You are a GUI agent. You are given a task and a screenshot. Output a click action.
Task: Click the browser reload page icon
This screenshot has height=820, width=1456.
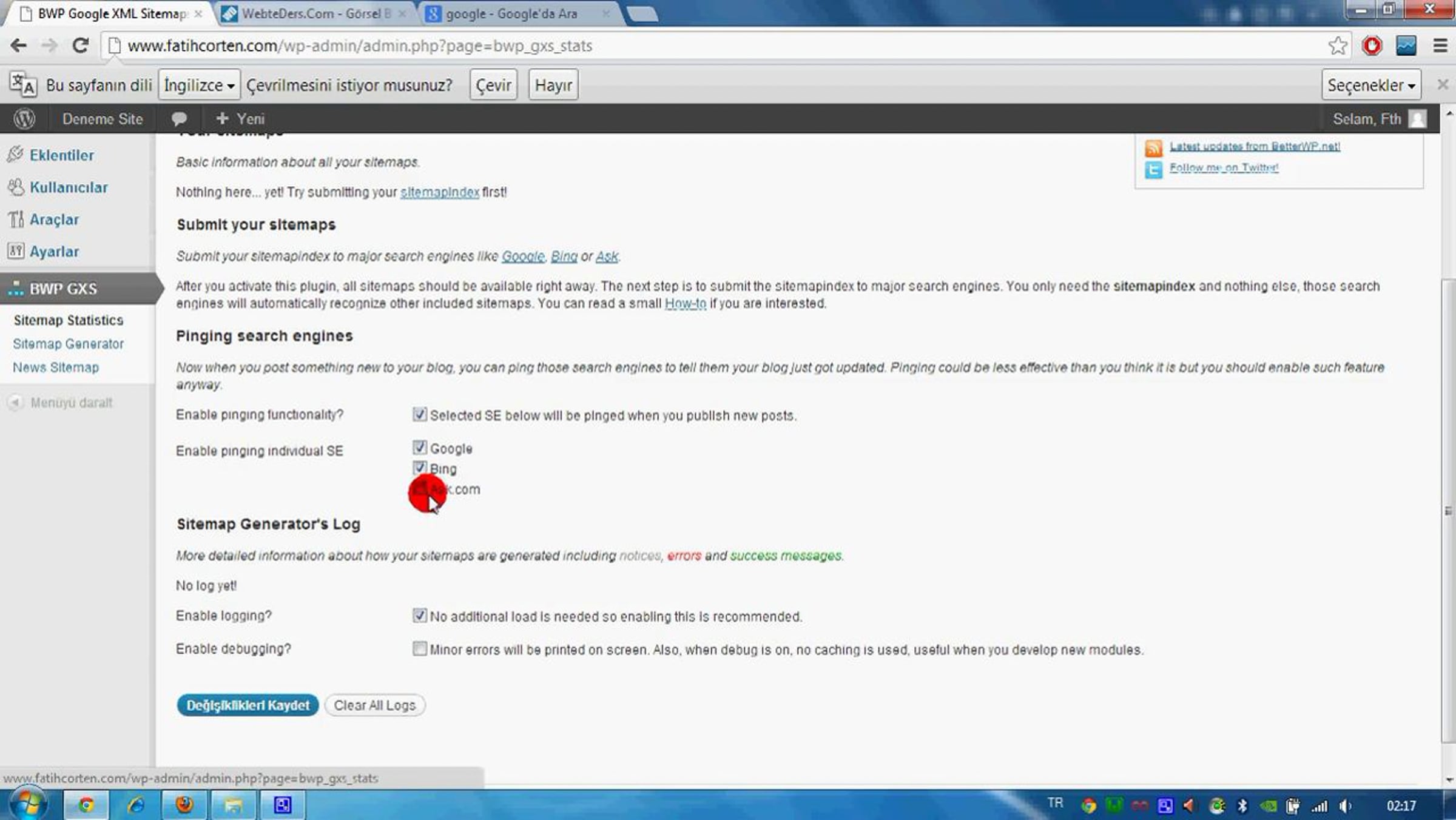pos(81,45)
